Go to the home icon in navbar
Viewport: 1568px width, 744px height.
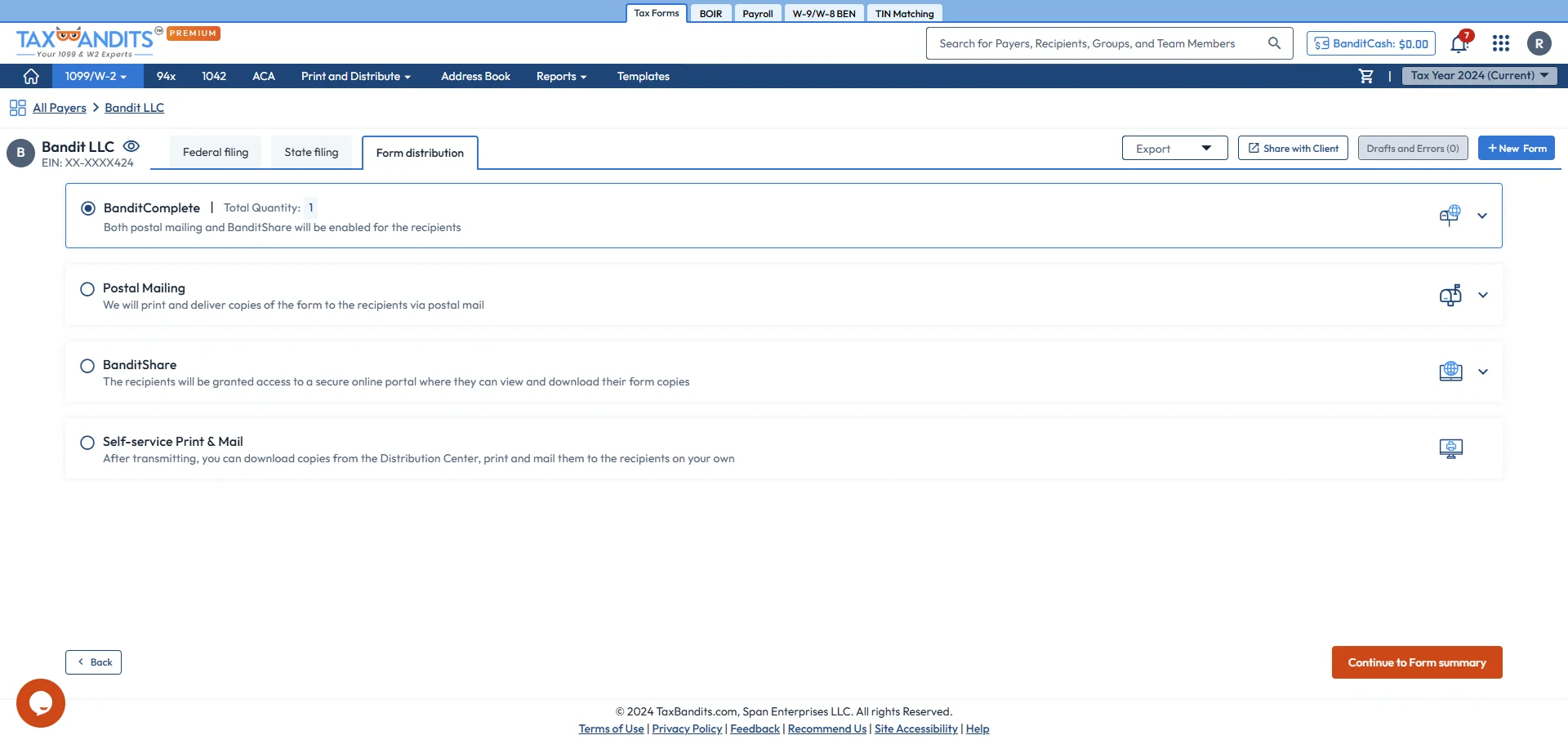point(31,76)
